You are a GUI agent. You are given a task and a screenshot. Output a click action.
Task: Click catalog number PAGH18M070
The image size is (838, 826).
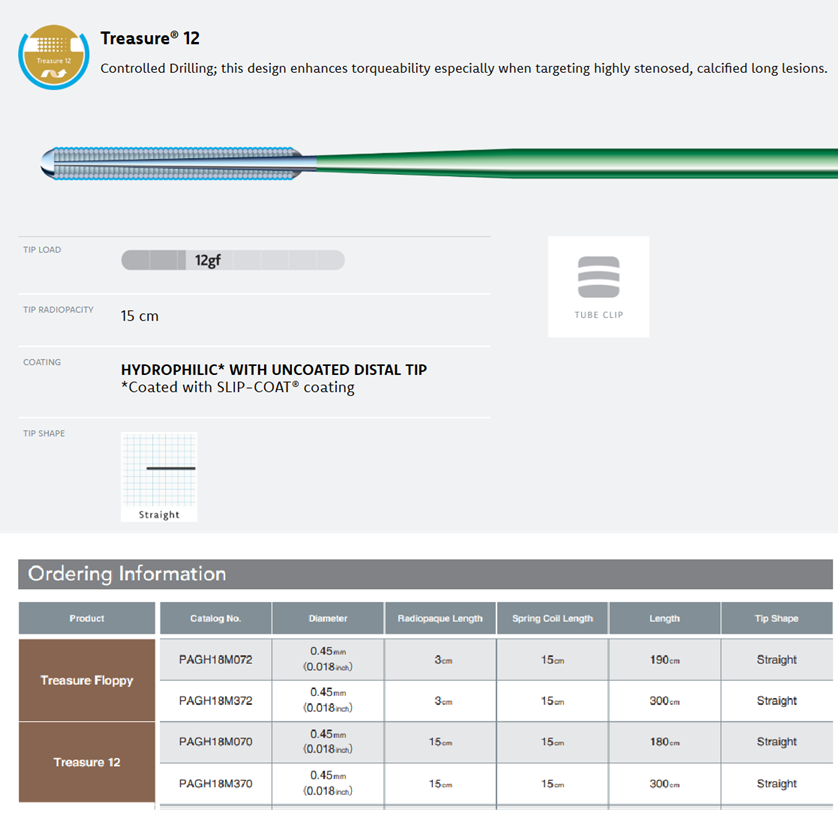tap(215, 742)
